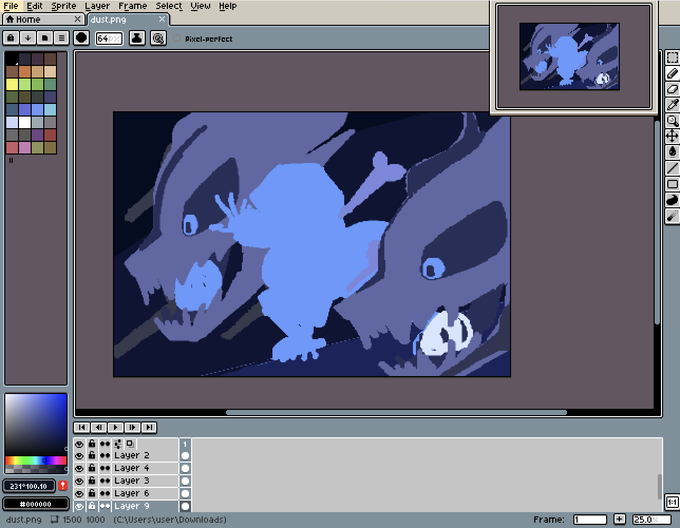Click the palette lock edit-mode button
The width and height of the screenshot is (680, 528).
point(11,38)
